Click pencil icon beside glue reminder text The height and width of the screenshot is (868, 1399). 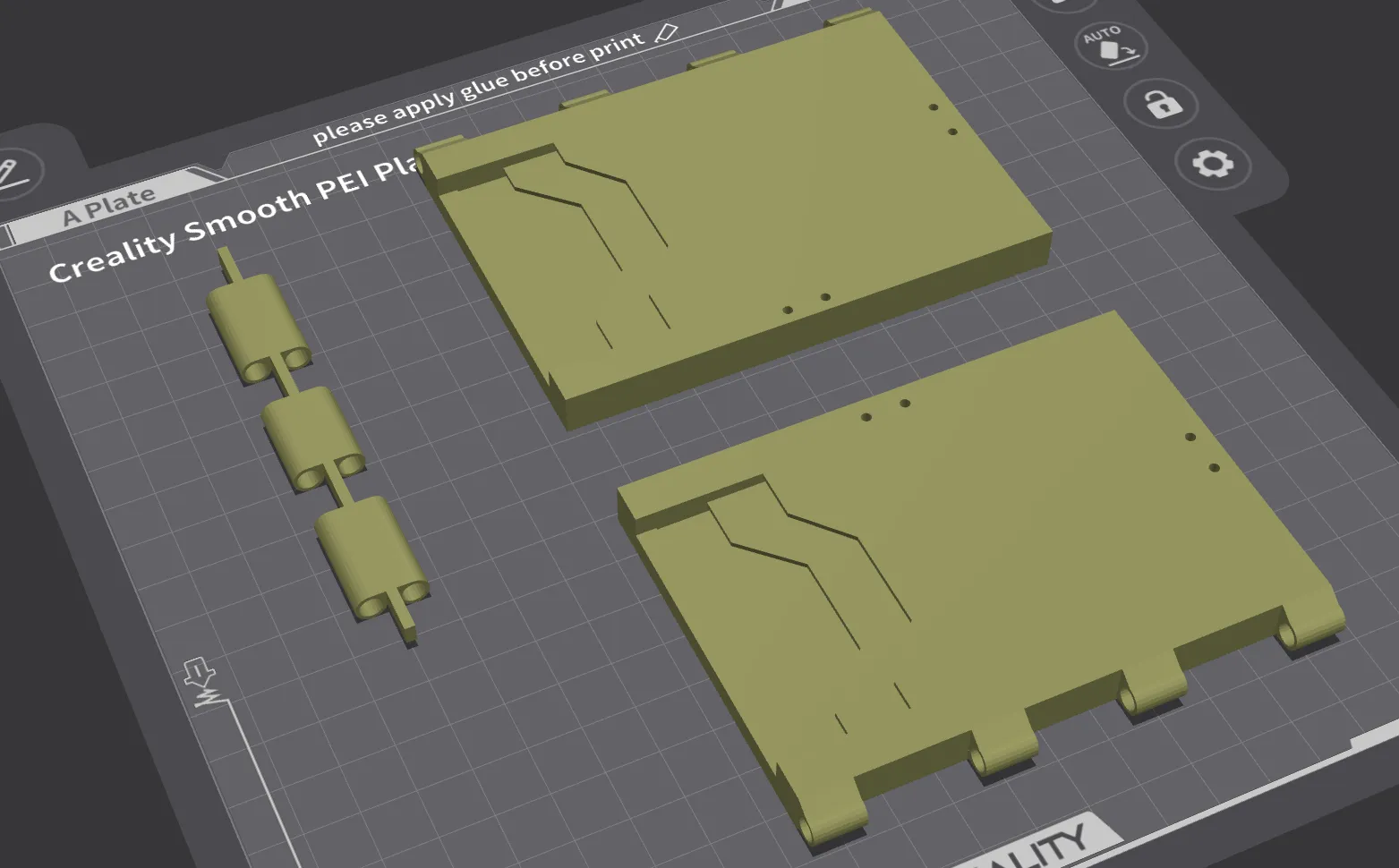point(666,34)
